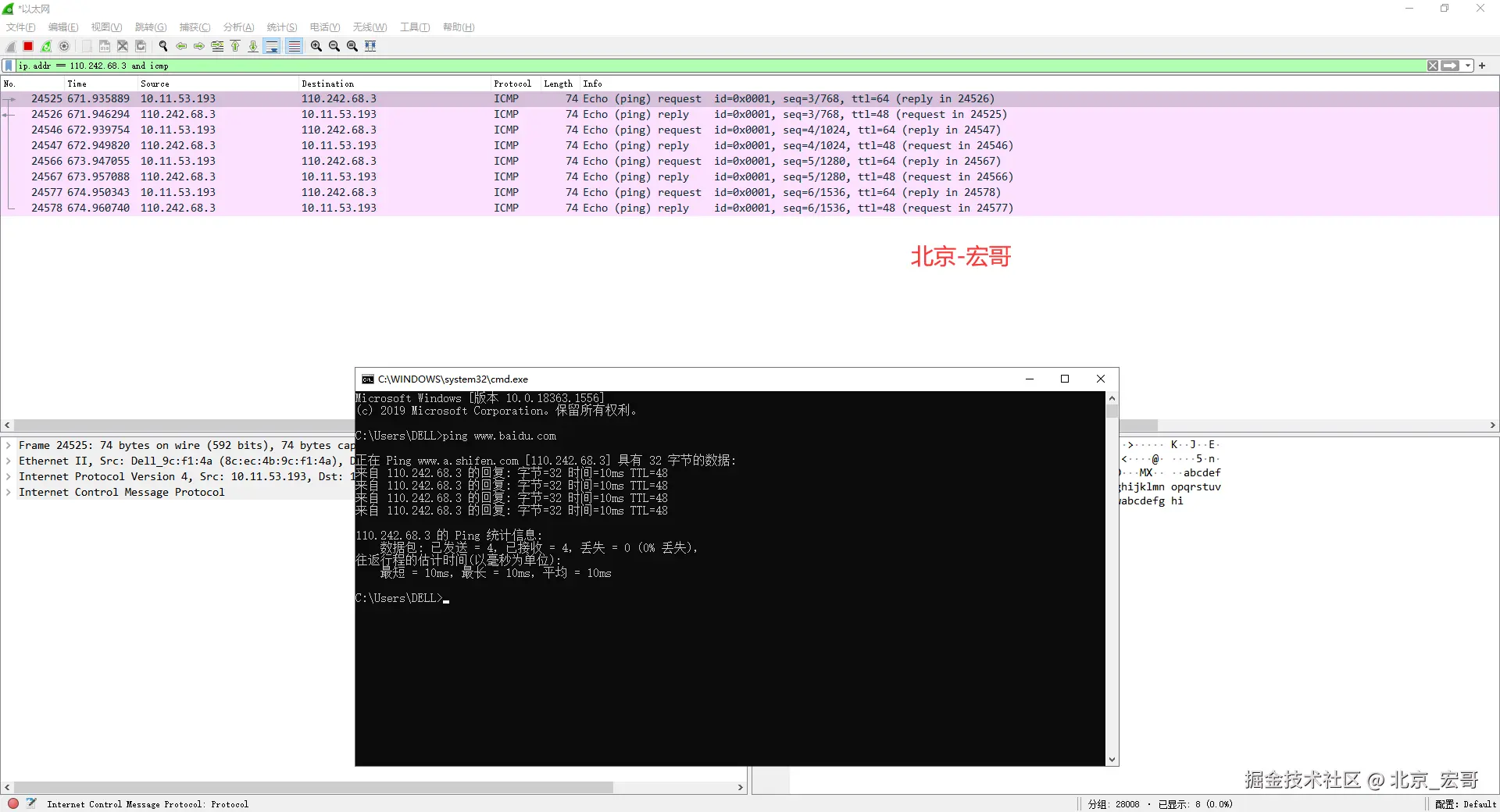
Task: Click the display filter bookmark icon
Action: click(x=9, y=66)
